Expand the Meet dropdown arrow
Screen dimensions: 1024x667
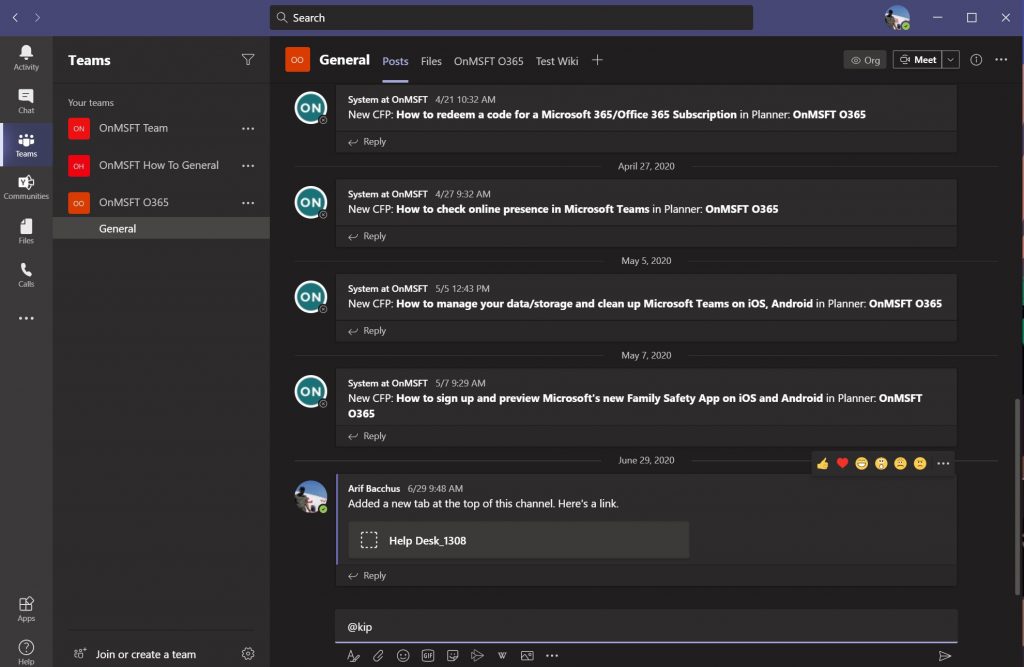point(951,59)
